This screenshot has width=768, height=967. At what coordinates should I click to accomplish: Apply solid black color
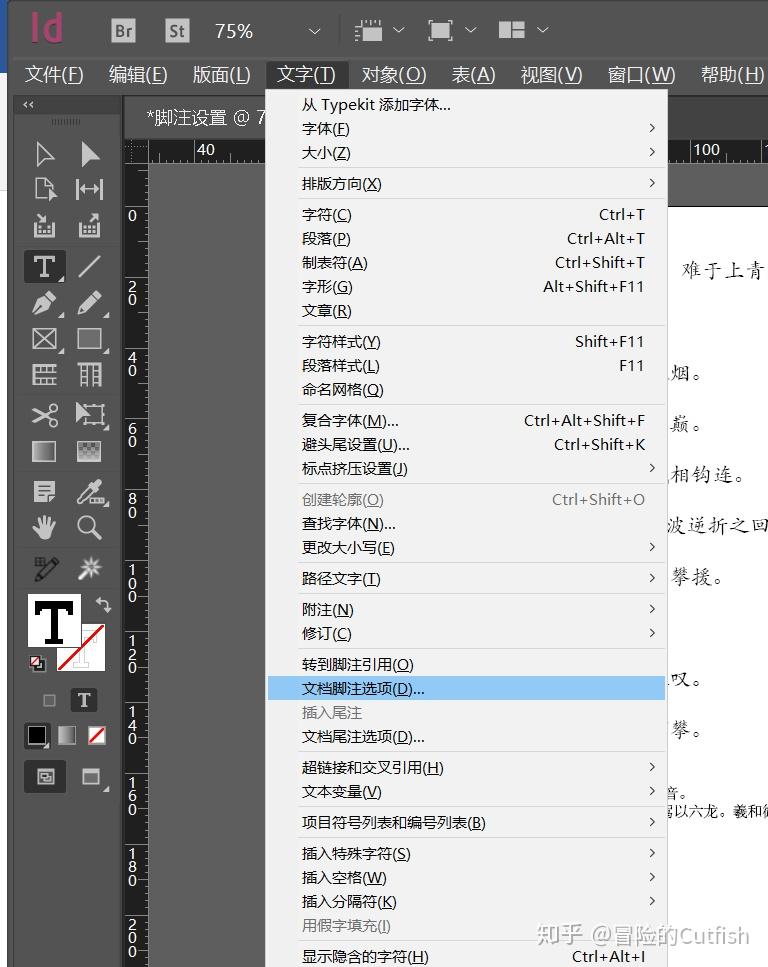[x=37, y=735]
